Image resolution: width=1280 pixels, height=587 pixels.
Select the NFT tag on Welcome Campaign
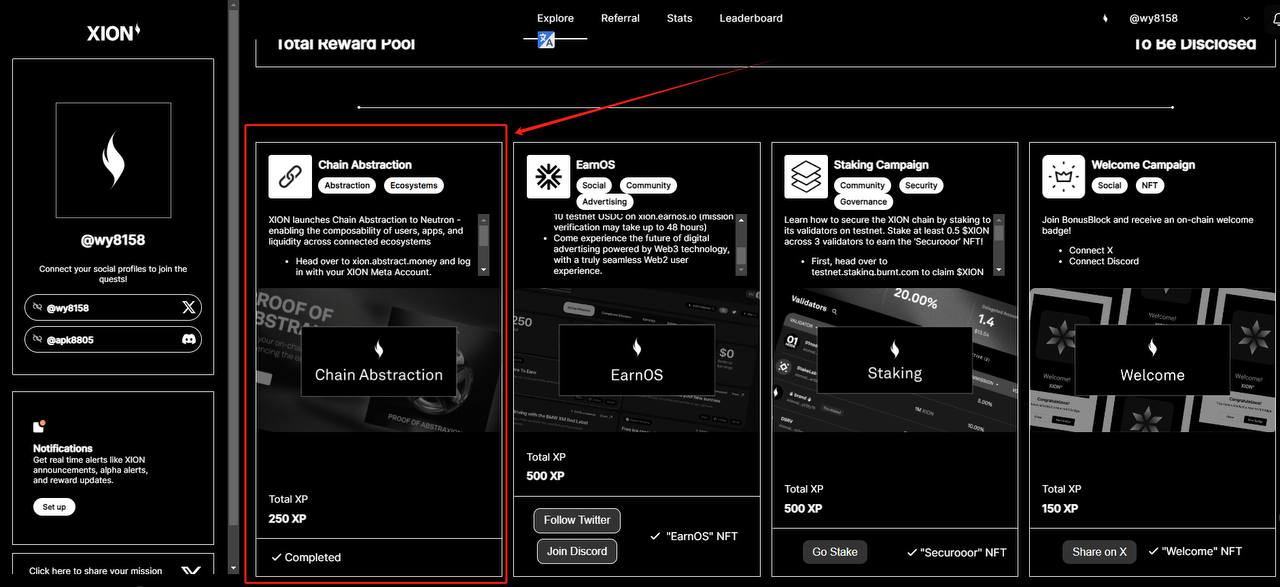pos(1150,185)
